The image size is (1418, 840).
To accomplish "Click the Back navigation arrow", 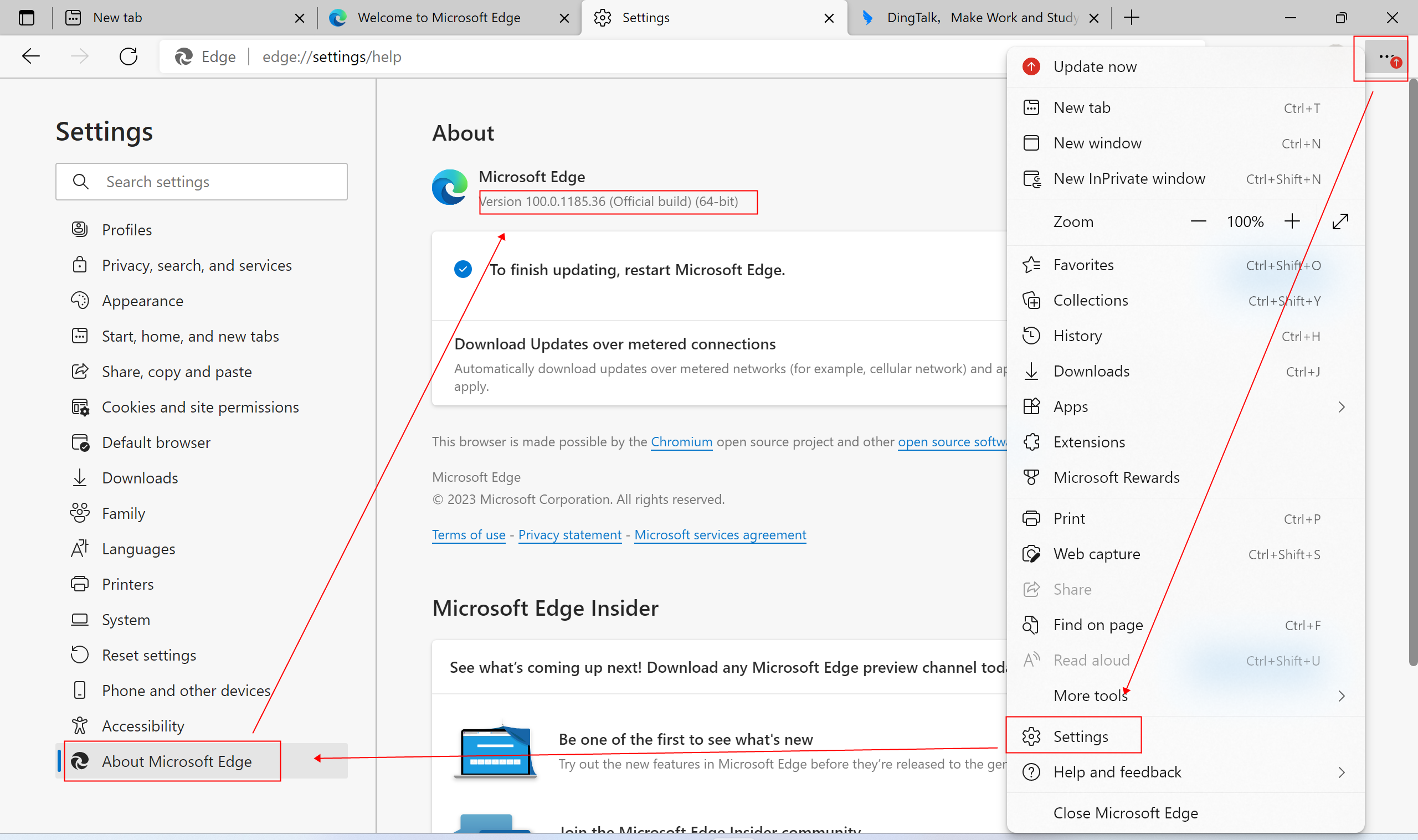I will 30,56.
